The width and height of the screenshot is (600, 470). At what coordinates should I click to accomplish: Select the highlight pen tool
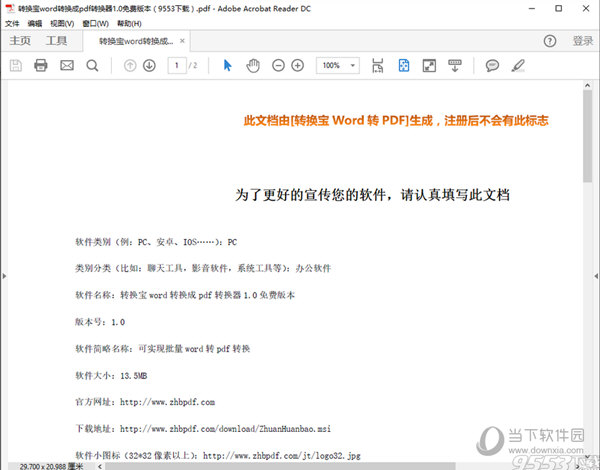tap(518, 65)
